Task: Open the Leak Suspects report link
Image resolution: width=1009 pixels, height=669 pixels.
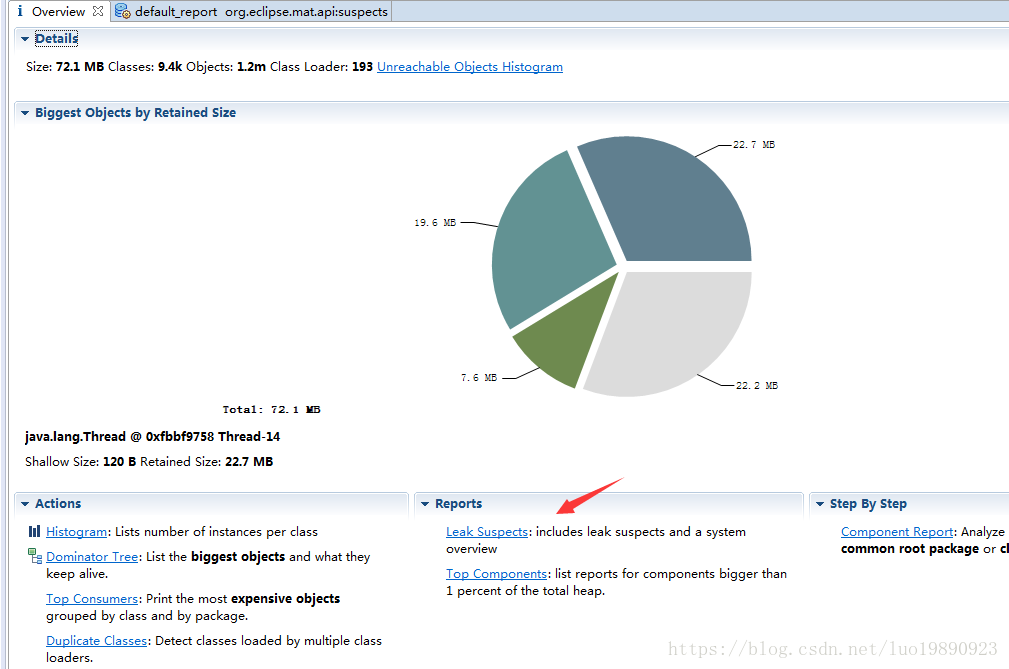Action: 487,532
